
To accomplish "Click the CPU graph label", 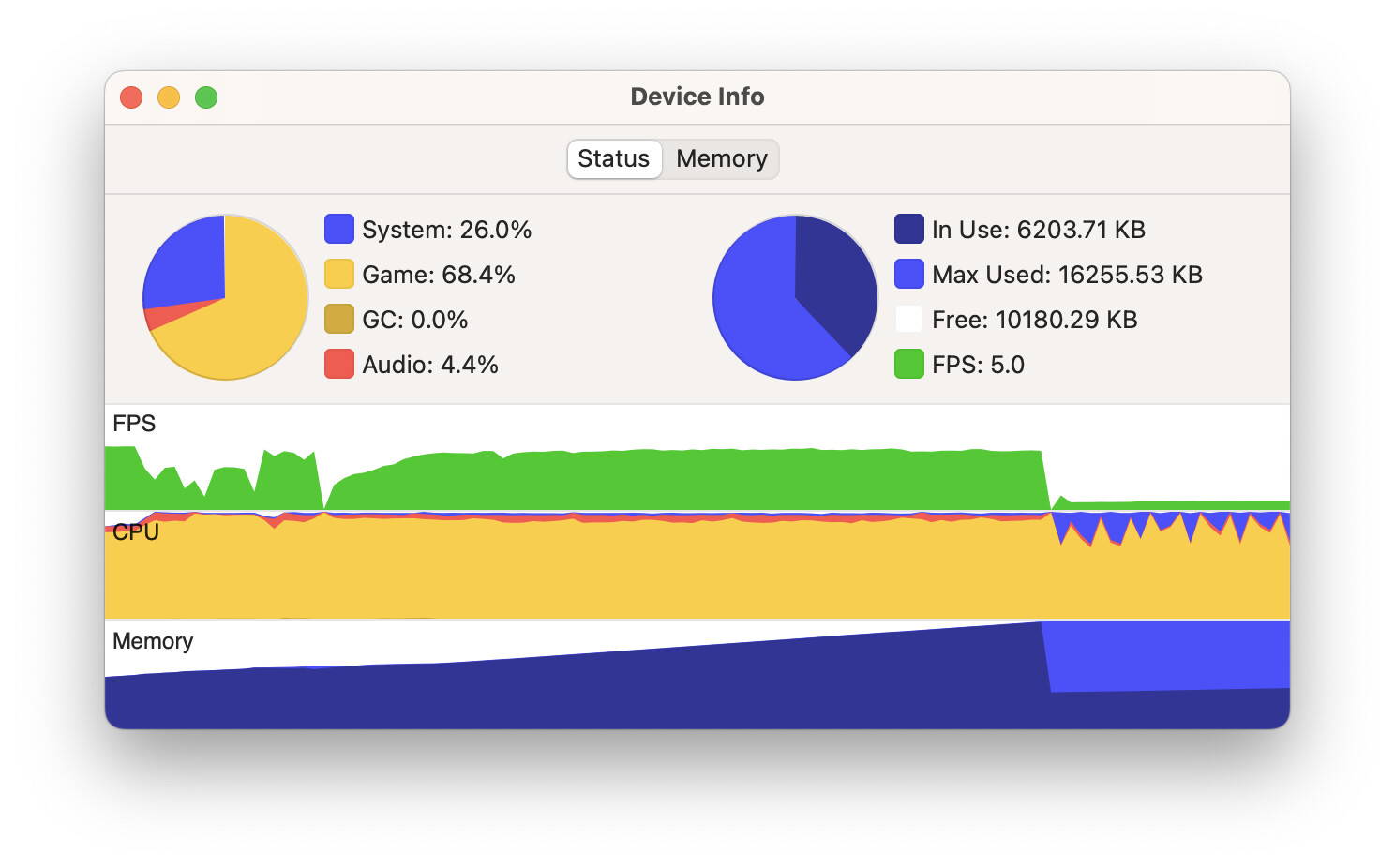I will 136,532.
